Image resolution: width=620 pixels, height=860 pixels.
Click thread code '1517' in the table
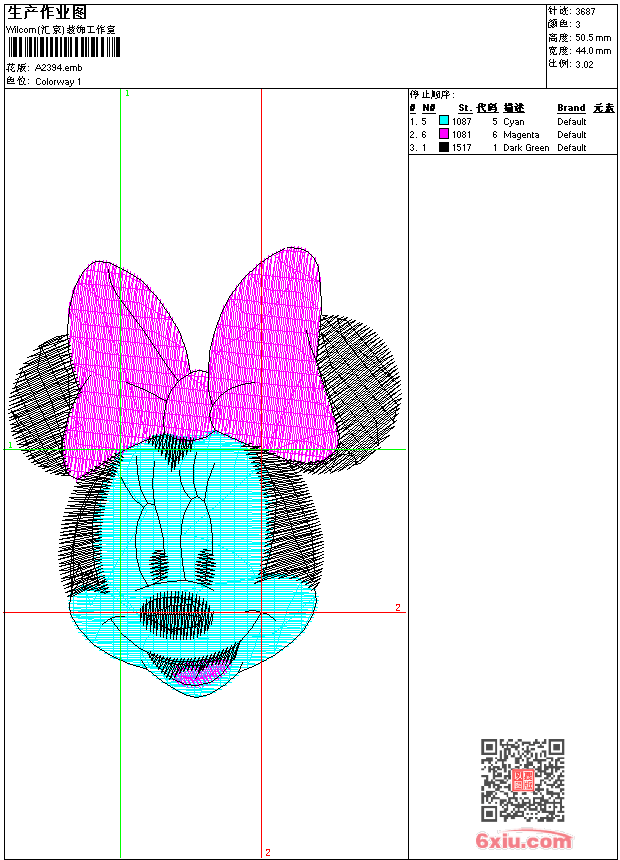[461, 148]
